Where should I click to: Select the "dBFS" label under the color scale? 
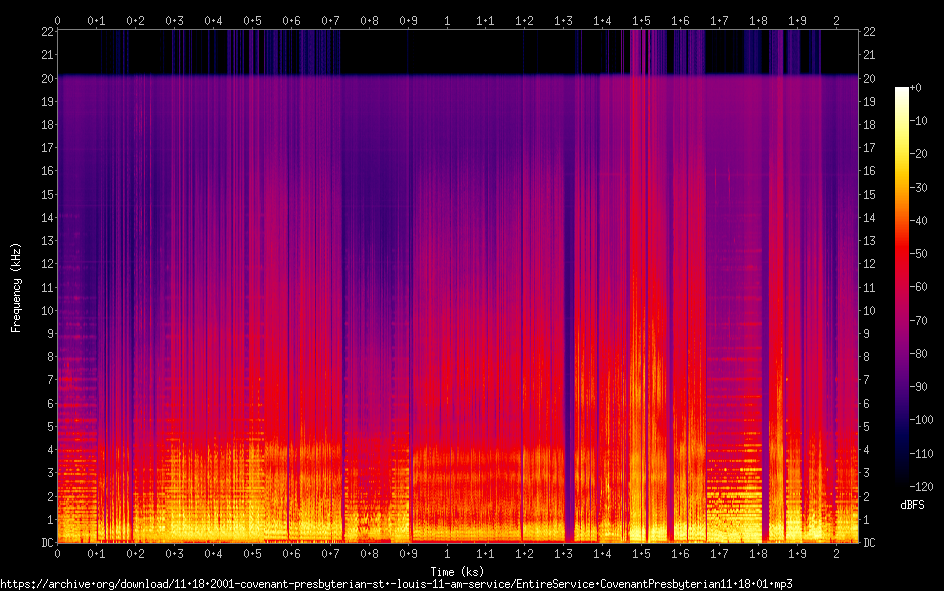[x=912, y=505]
